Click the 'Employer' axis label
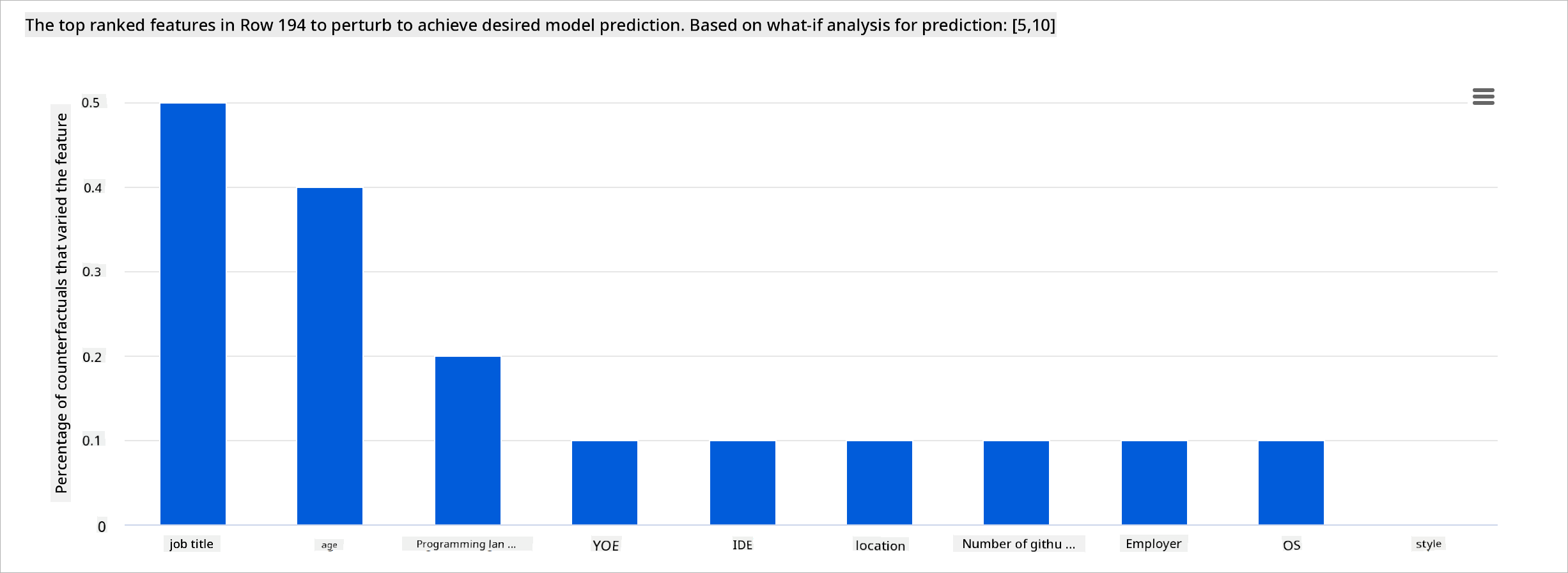This screenshot has height=573, width=1568. [x=1153, y=544]
